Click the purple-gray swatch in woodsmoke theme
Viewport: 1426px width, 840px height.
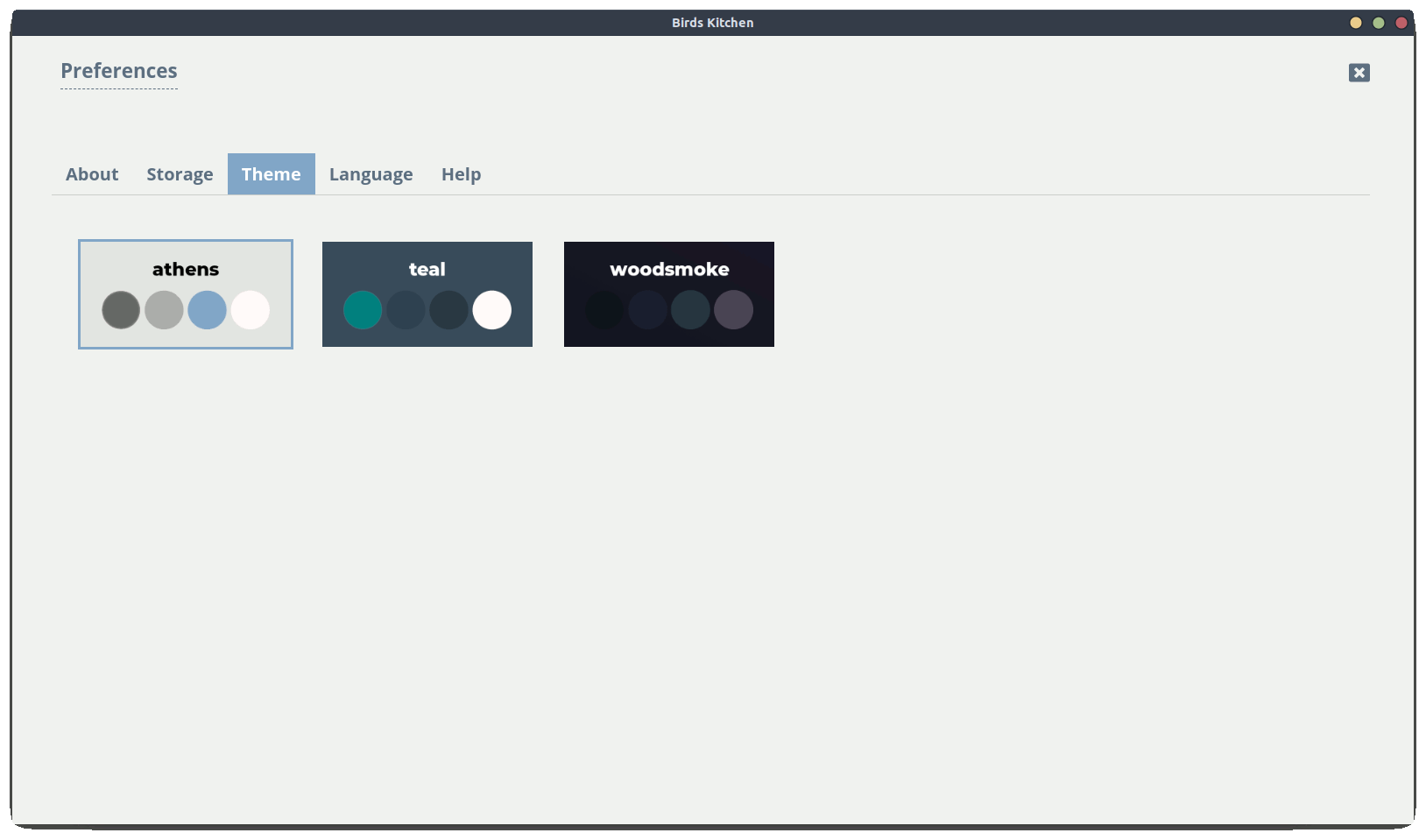pyautogui.click(x=734, y=310)
